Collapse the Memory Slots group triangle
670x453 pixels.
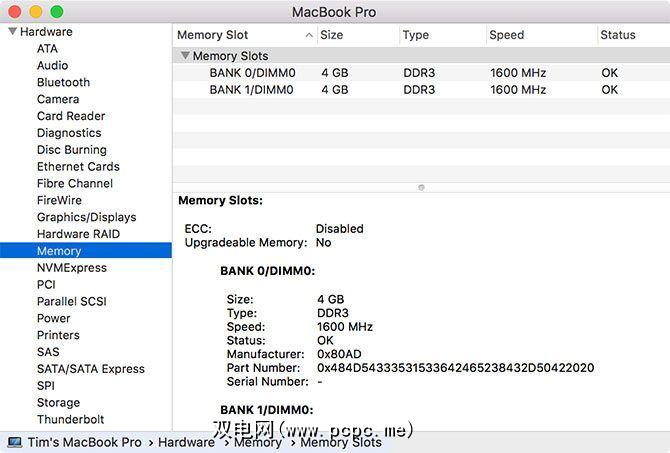(185, 56)
